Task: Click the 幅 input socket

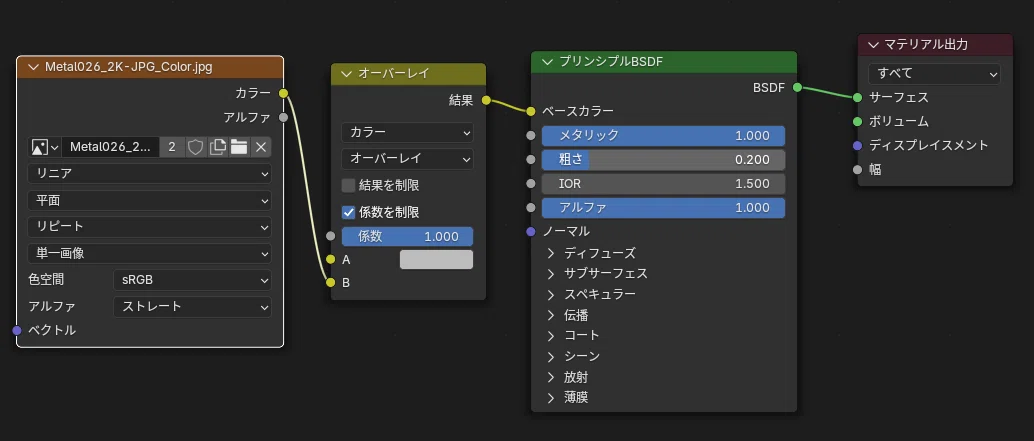Action: pos(857,169)
